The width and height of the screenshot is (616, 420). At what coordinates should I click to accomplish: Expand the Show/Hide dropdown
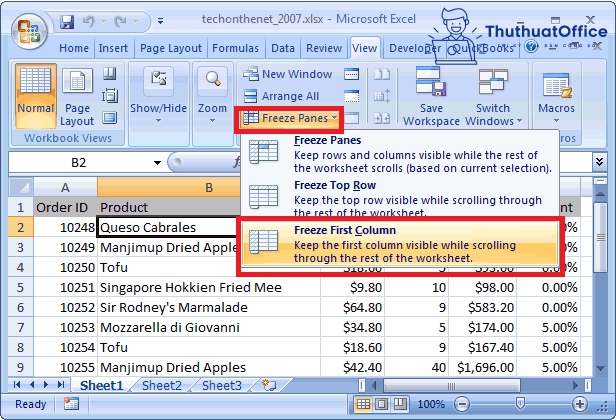click(158, 95)
